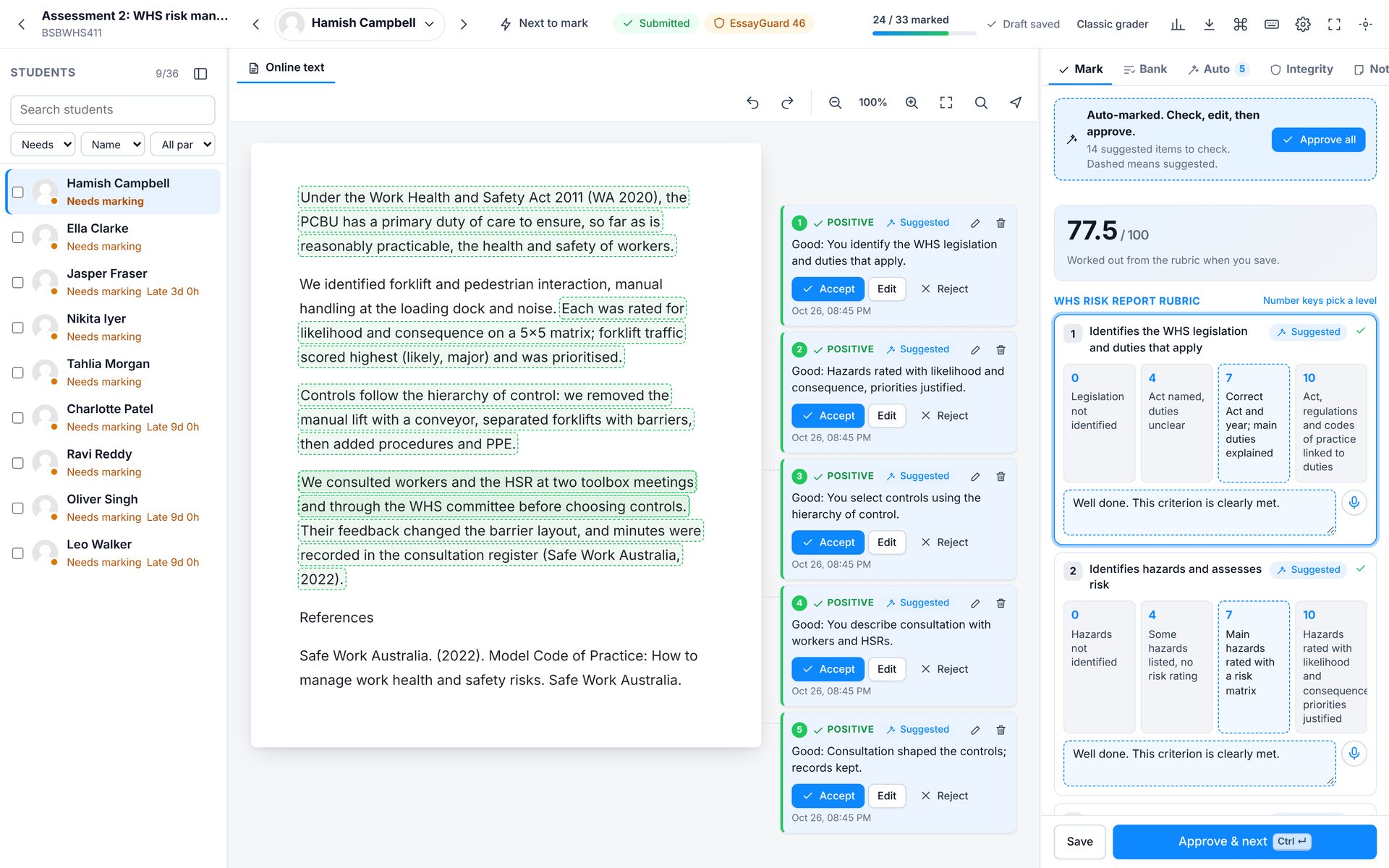Check the box next to Nikita Iyer

click(18, 328)
